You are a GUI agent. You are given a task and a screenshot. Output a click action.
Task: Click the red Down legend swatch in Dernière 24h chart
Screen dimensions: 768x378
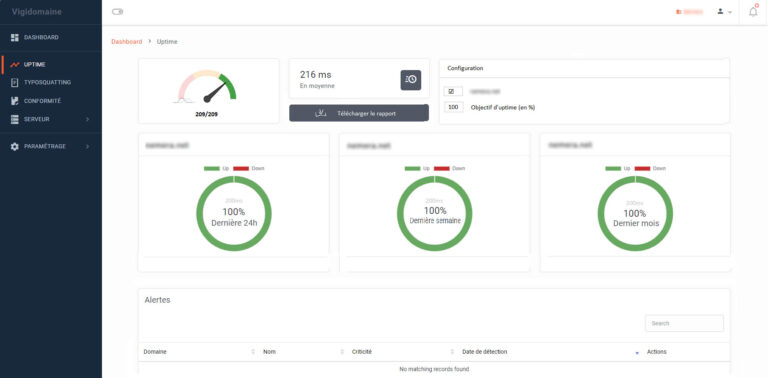[241, 168]
